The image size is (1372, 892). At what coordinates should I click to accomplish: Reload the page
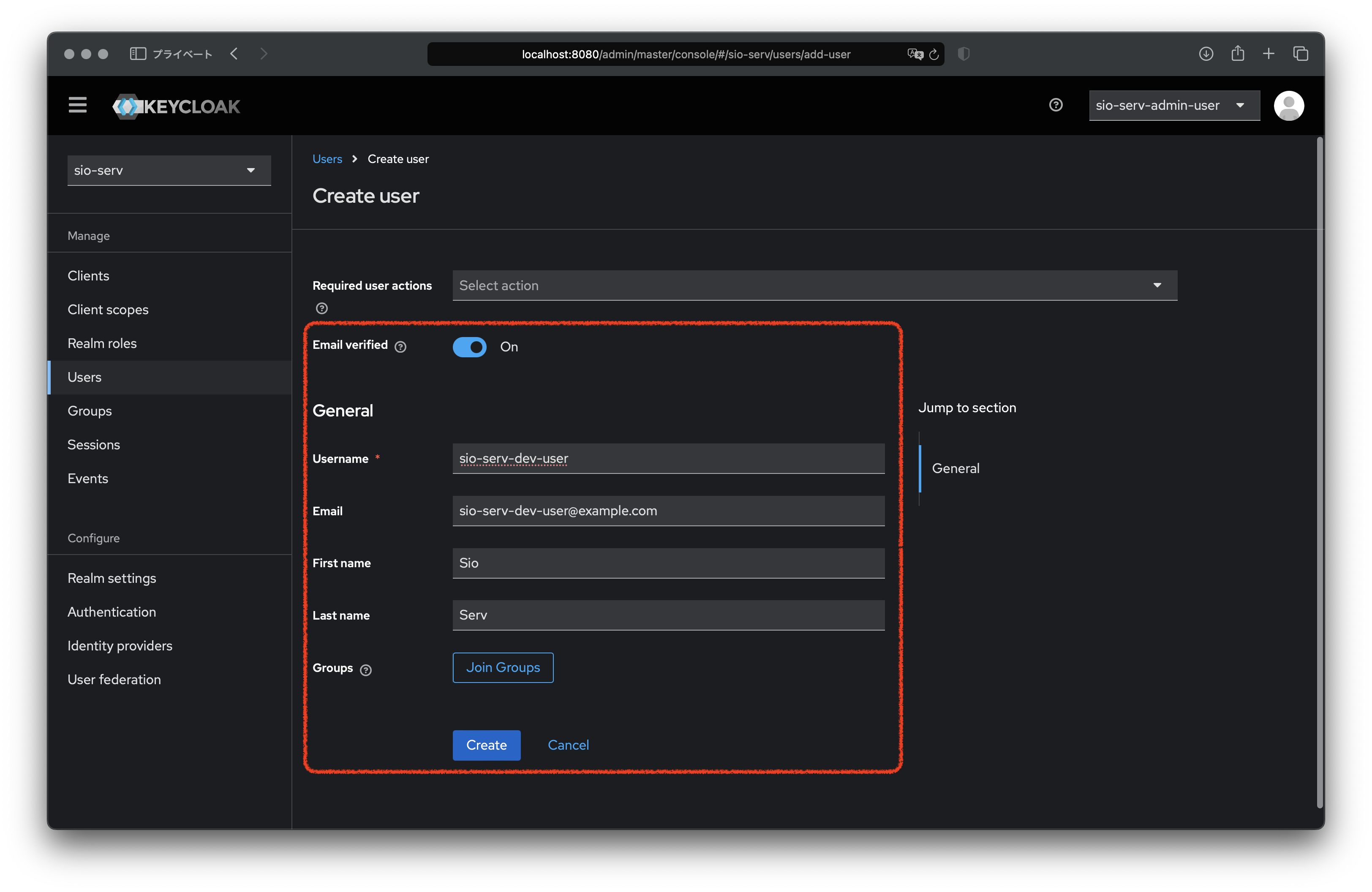934,54
